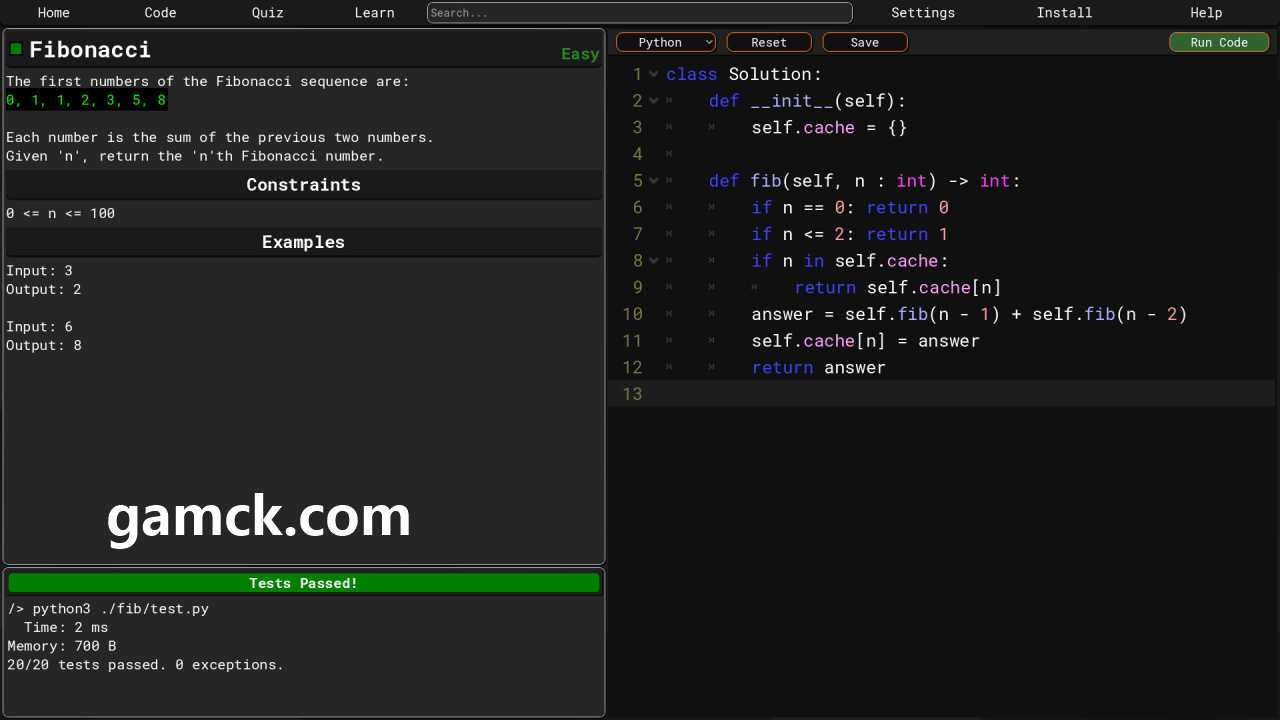
Task: Place cursor on 'self.cache = {}' line
Action: (829, 127)
